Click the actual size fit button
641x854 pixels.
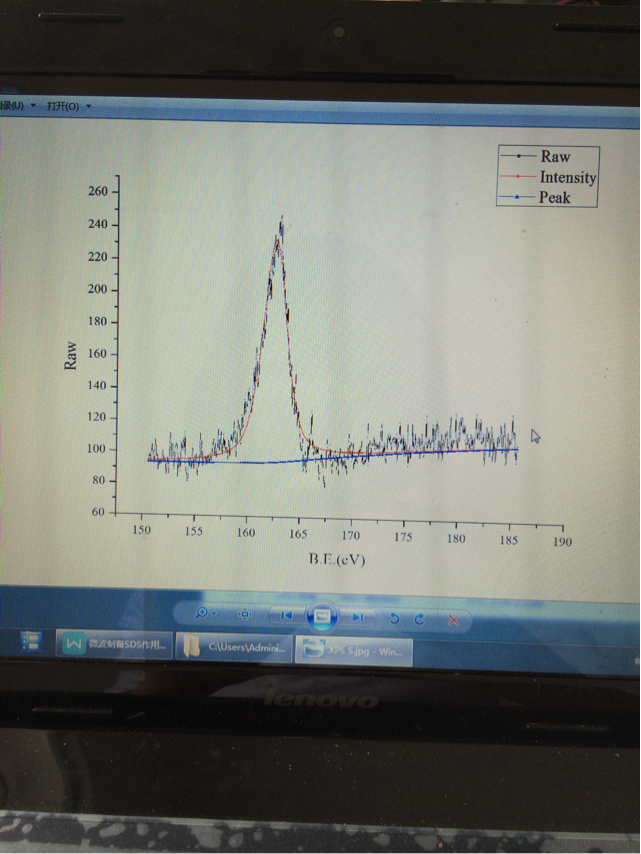245,615
